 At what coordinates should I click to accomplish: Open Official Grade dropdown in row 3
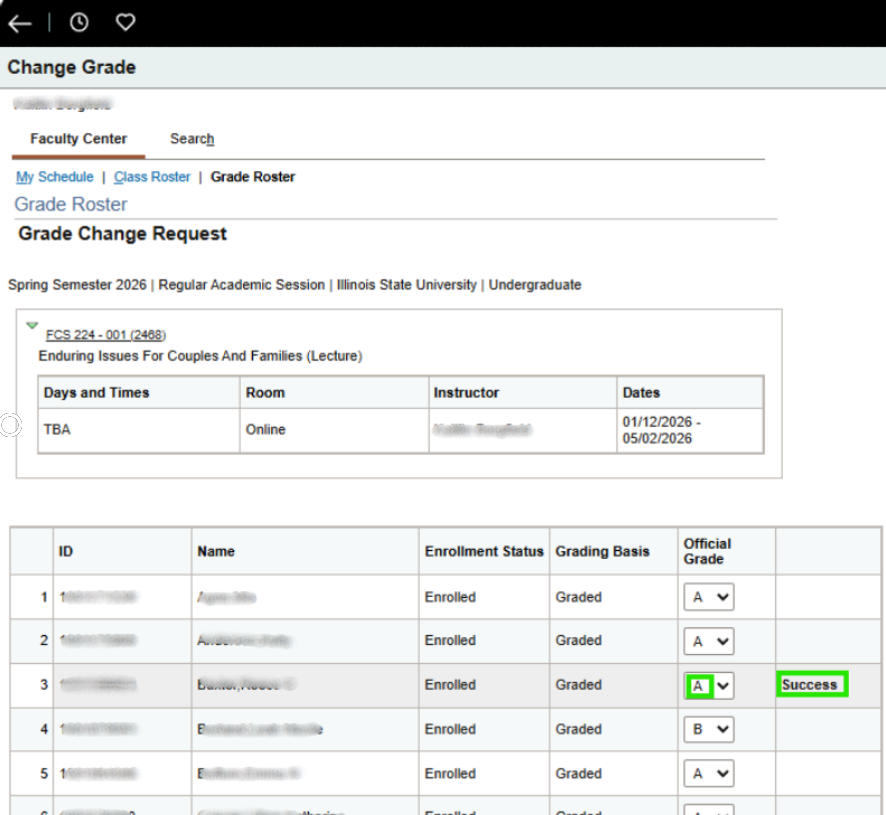pyautogui.click(x=709, y=686)
